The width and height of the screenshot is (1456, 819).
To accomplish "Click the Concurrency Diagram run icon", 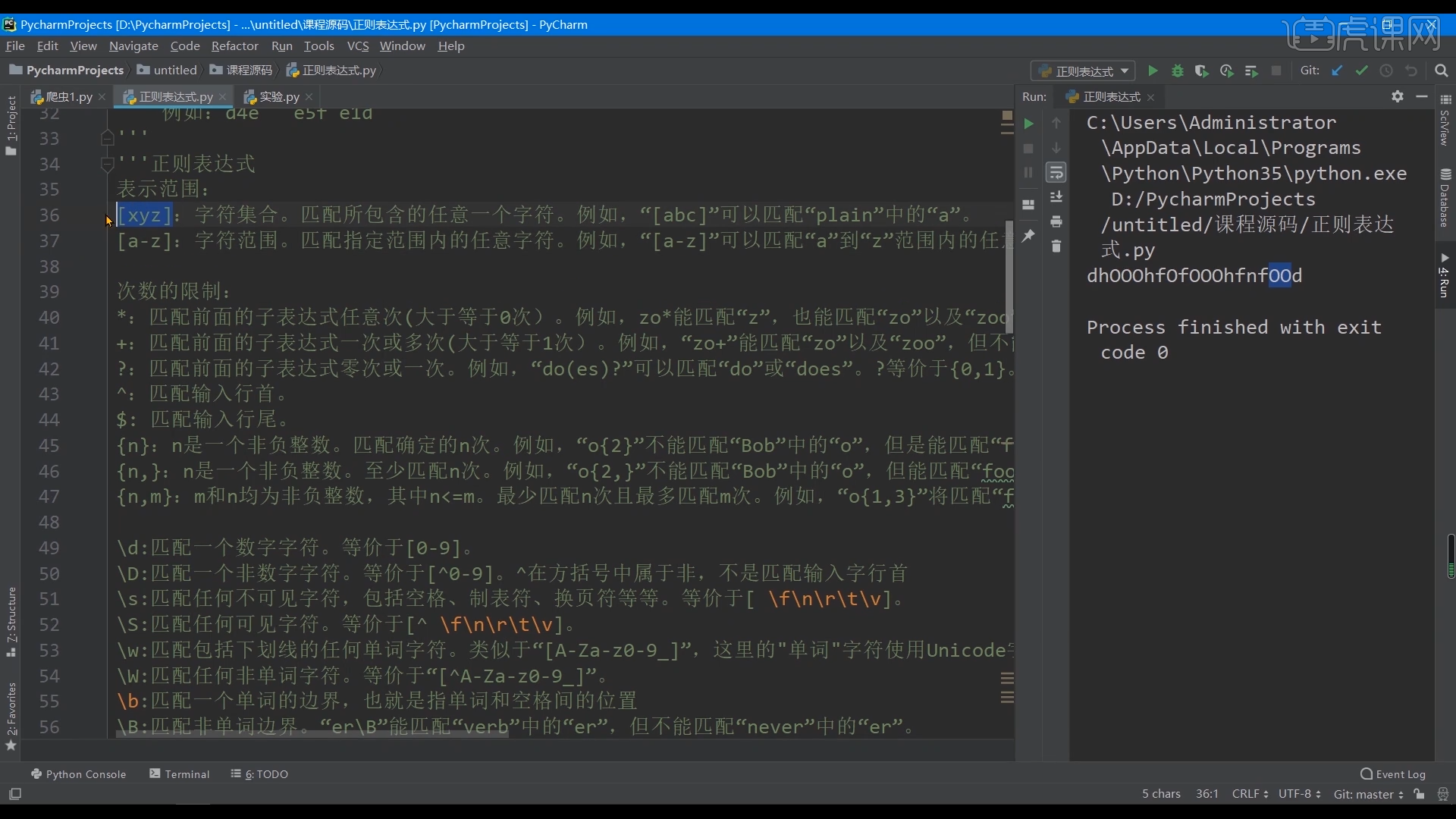I will tap(1251, 71).
